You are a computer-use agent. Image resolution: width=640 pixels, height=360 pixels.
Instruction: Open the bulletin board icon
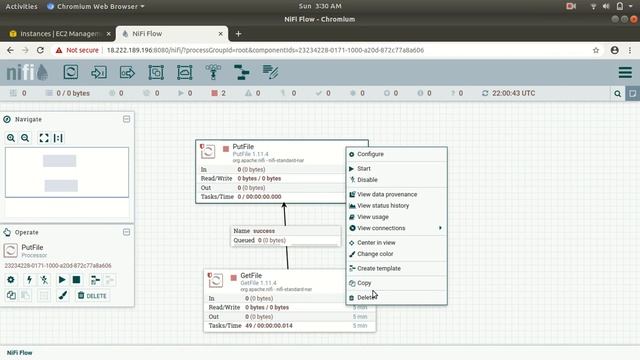click(x=632, y=93)
